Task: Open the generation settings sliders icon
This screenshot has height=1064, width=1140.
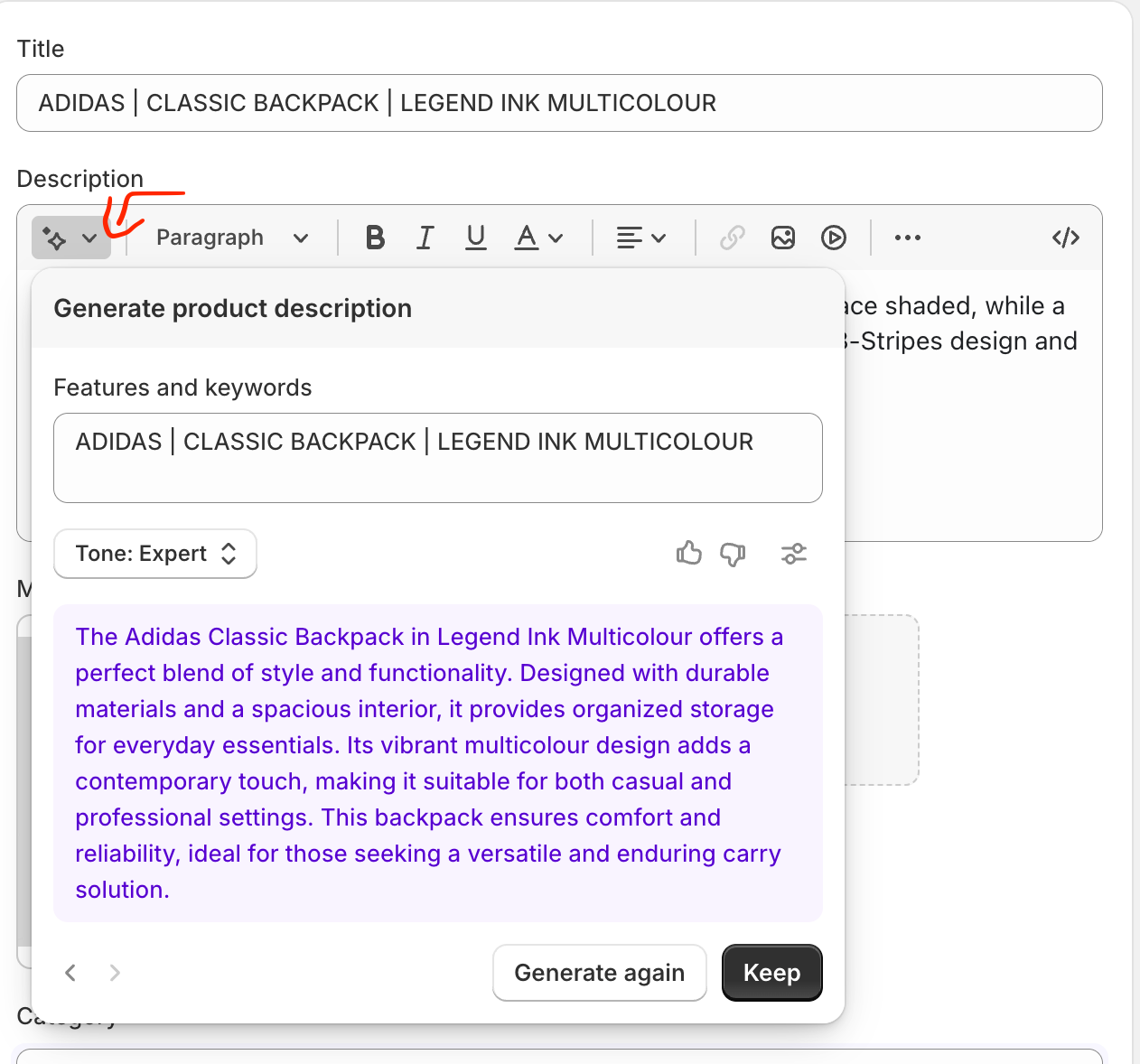Action: [x=794, y=554]
